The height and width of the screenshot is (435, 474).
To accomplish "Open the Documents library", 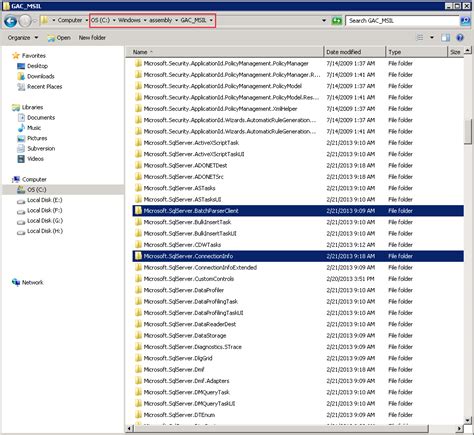I will (x=36, y=118).
